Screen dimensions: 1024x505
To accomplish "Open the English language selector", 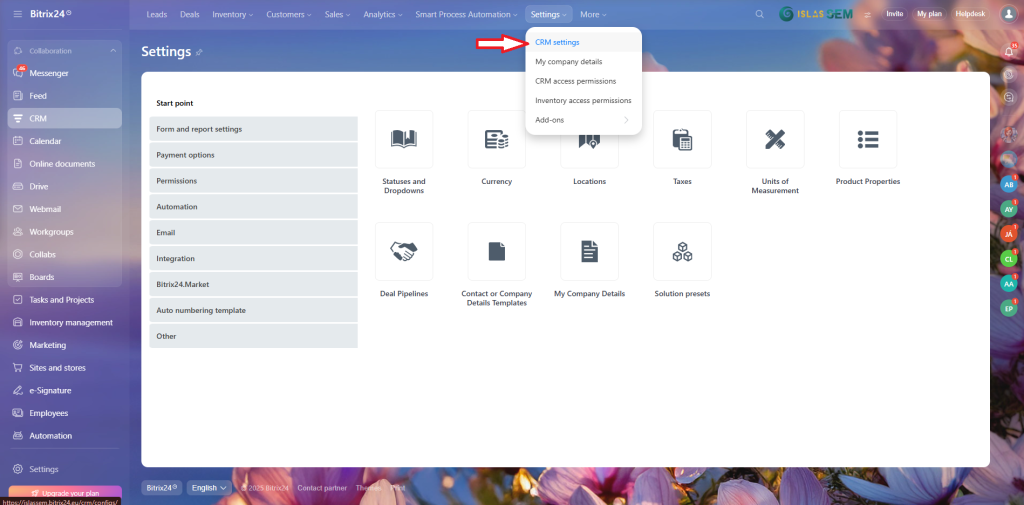I will (x=209, y=487).
